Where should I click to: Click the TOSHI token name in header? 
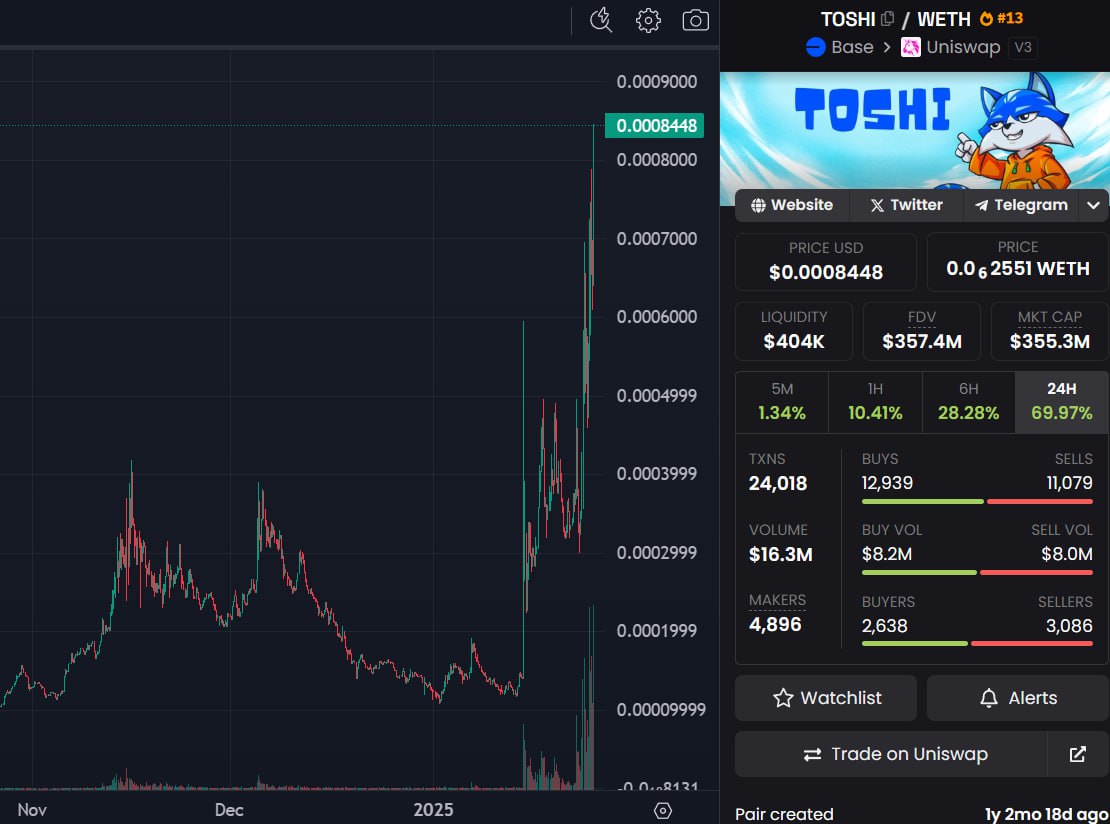pyautogui.click(x=848, y=19)
